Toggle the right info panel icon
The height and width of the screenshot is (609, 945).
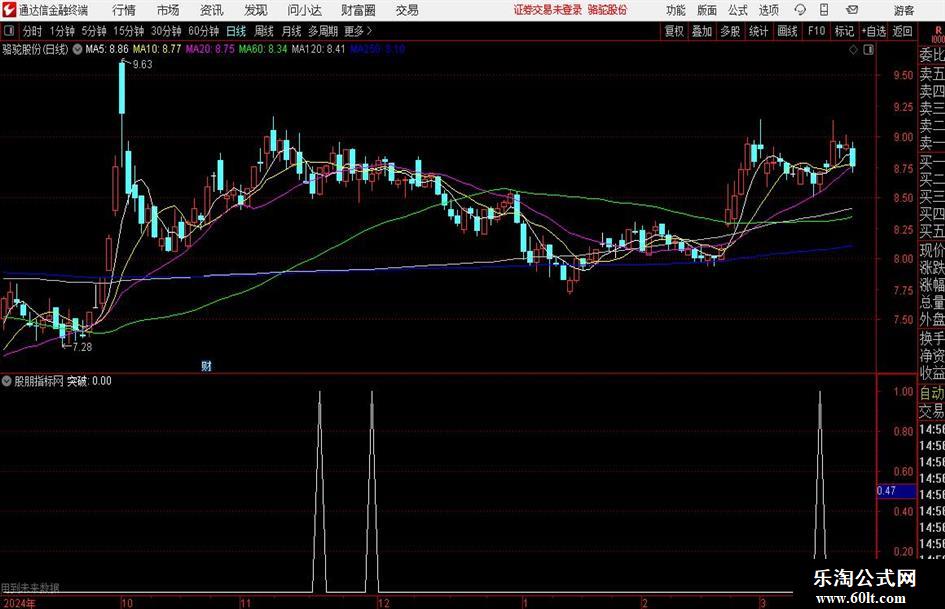tap(868, 49)
